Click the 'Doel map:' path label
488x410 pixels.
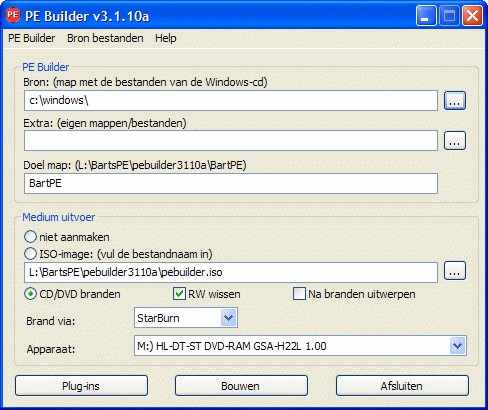tap(135, 165)
